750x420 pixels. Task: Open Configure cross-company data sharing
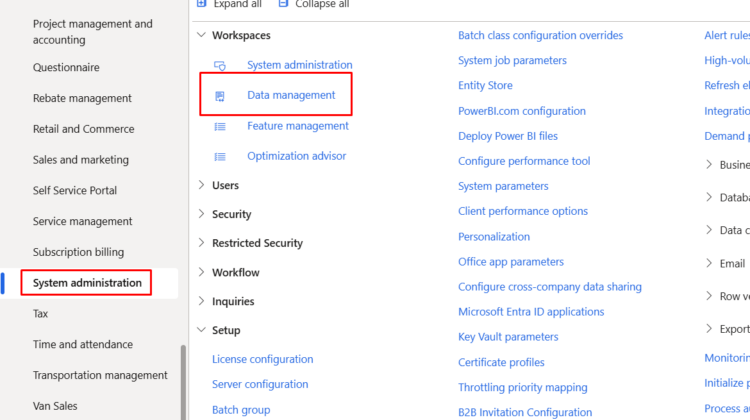550,287
